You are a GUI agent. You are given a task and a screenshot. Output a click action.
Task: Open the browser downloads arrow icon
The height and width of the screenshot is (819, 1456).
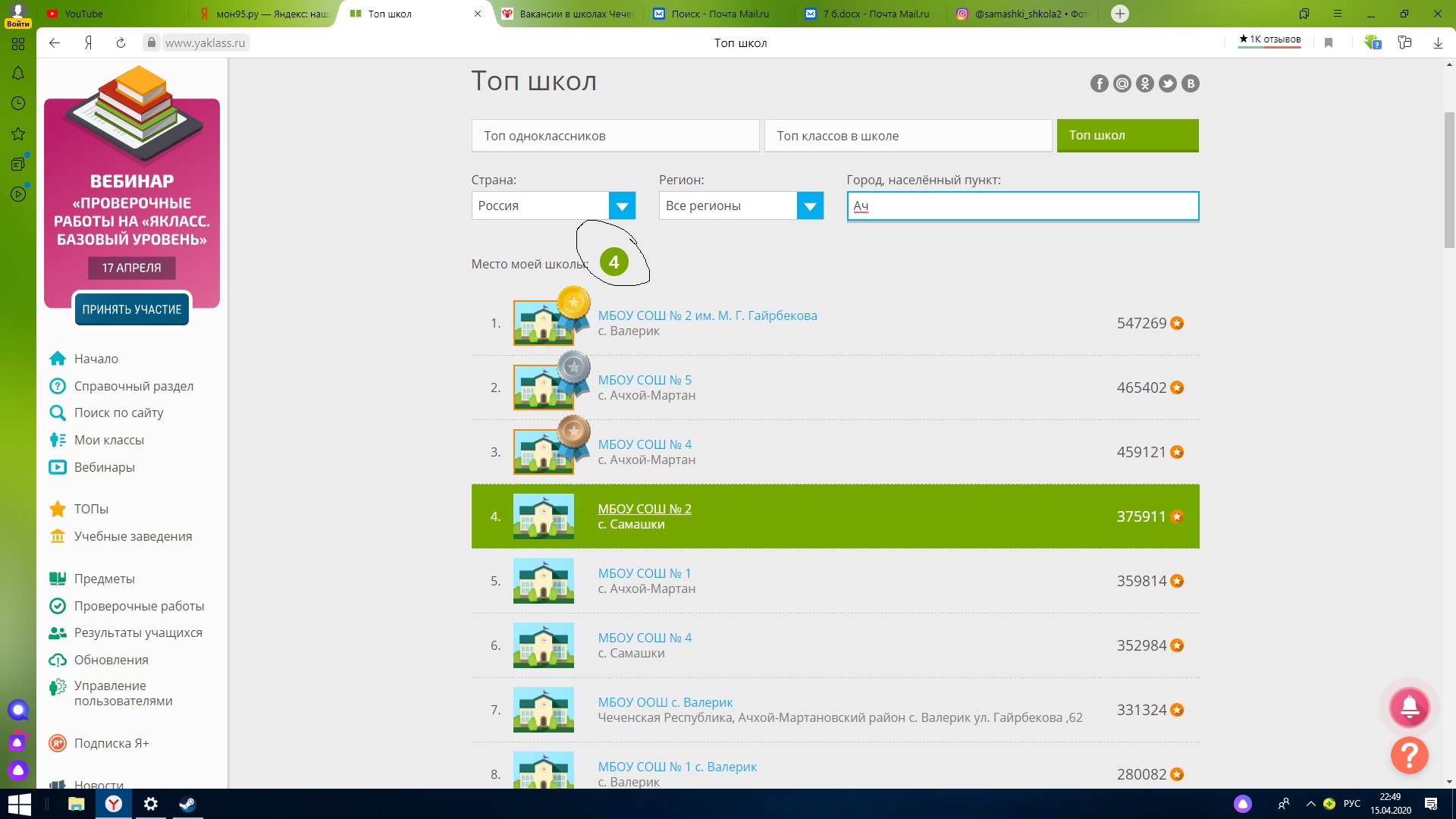1438,43
